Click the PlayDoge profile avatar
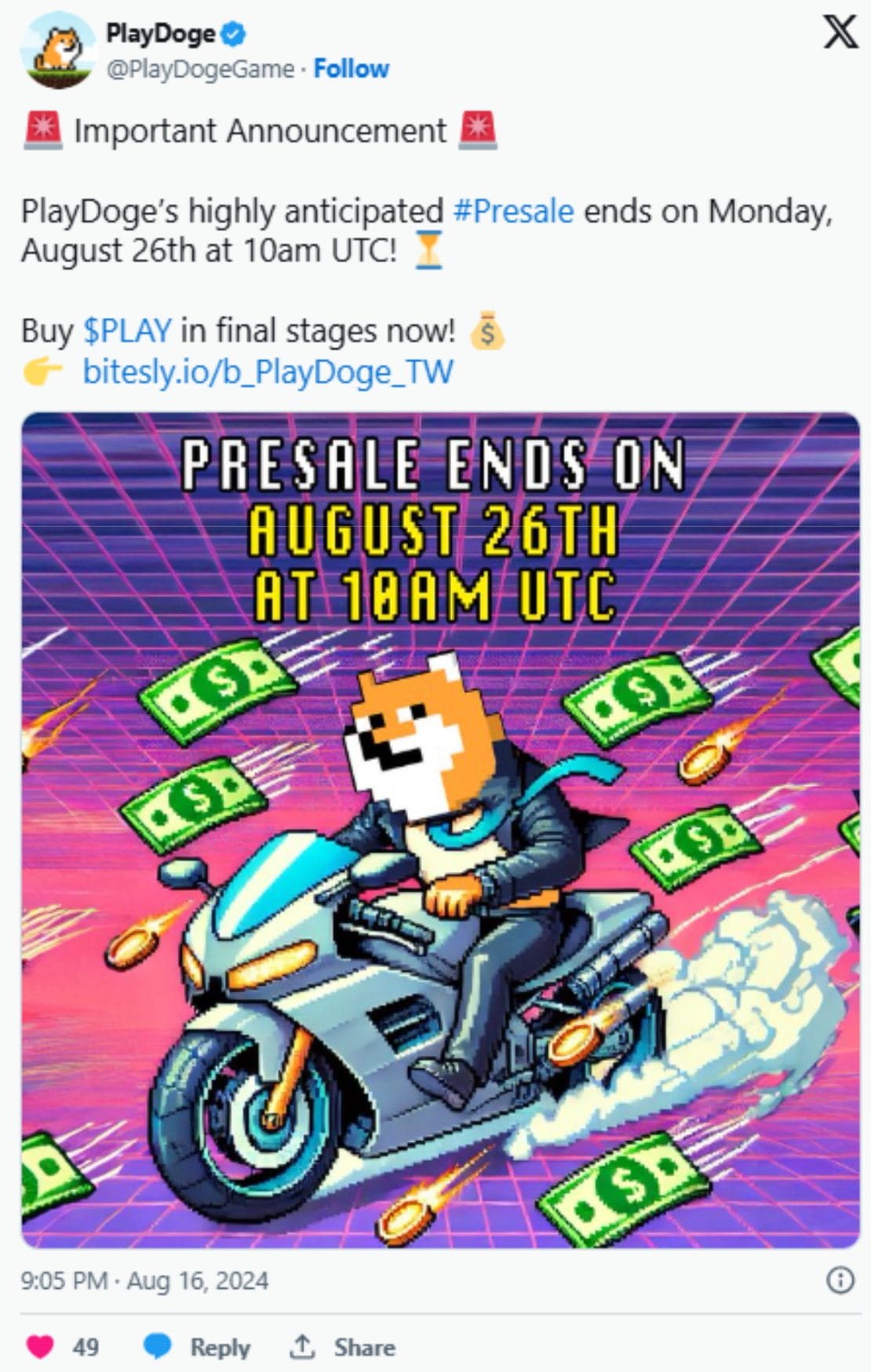This screenshot has height=1372, width=871. click(57, 52)
